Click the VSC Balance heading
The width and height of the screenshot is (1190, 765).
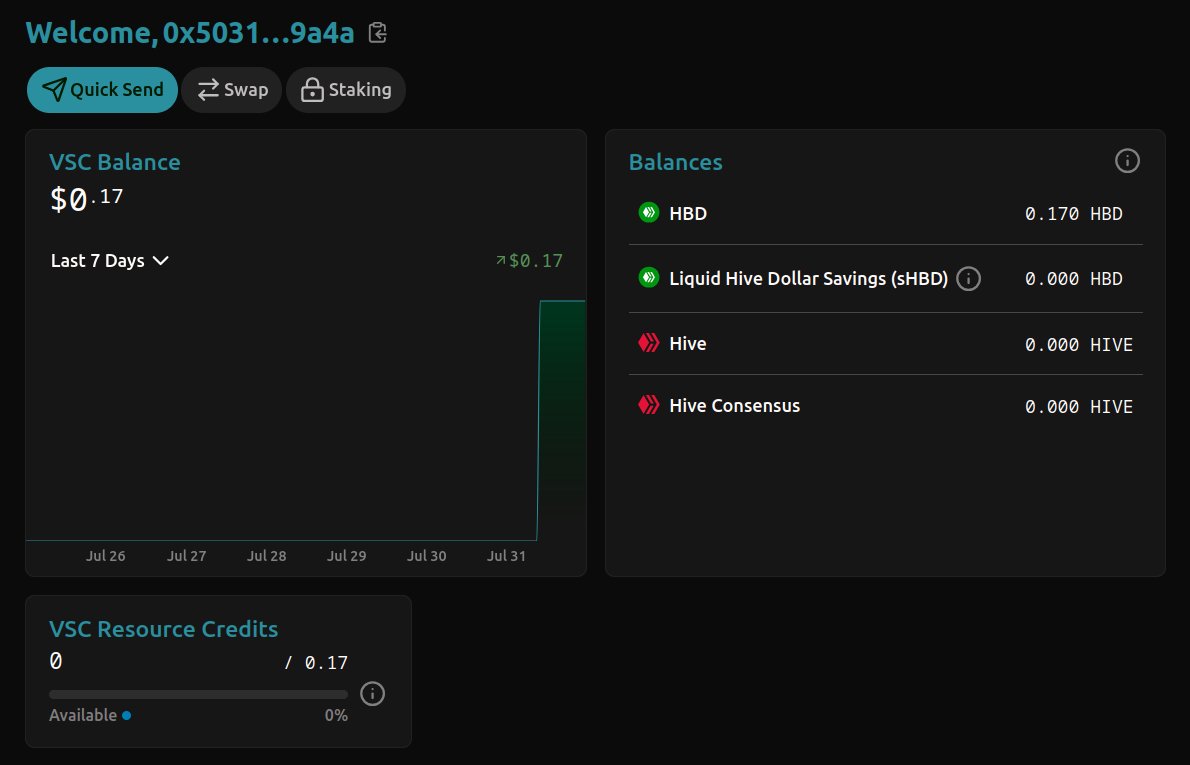pos(115,162)
